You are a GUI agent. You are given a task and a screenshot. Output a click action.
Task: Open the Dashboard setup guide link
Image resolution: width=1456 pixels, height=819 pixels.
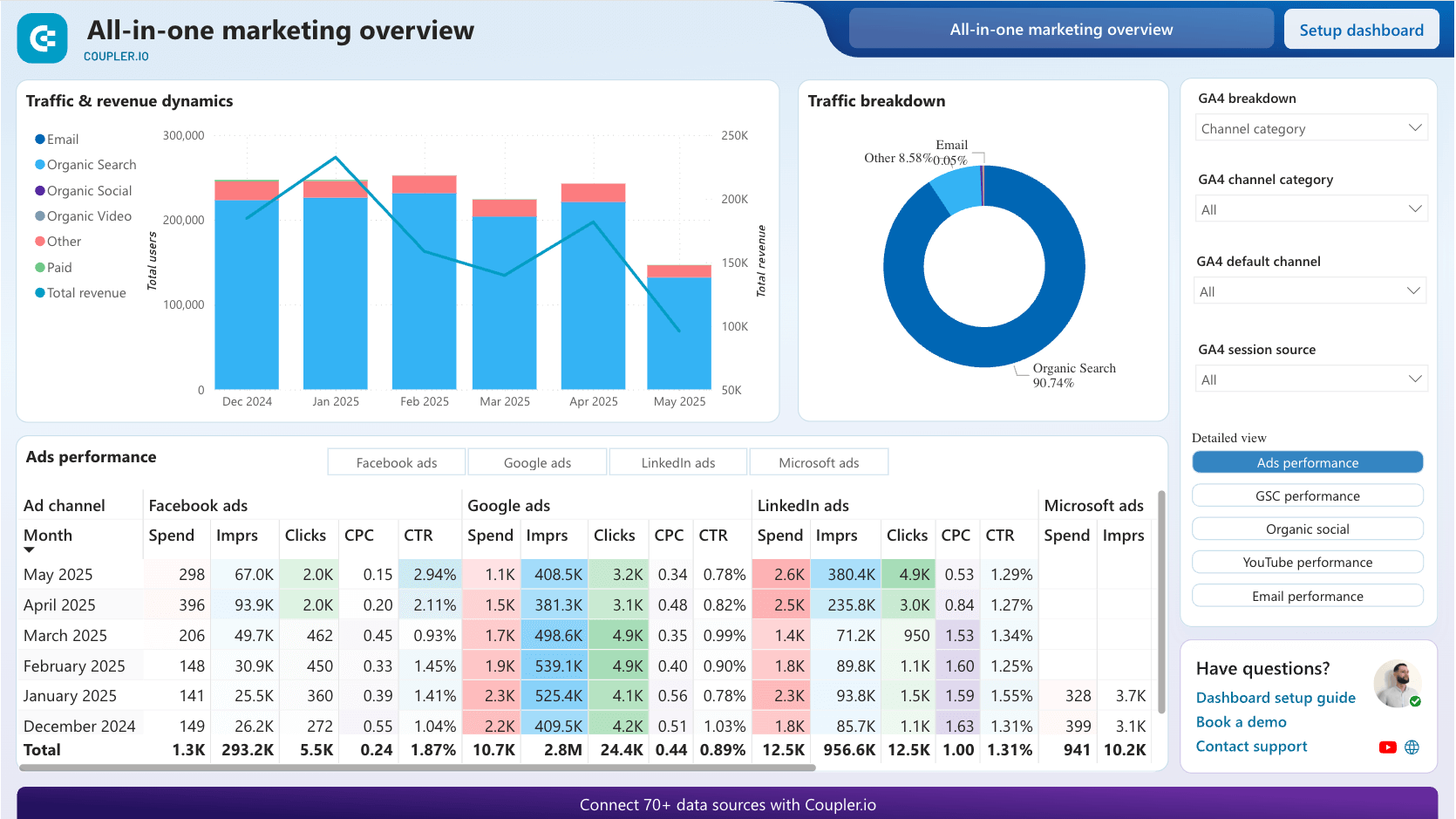[1276, 698]
